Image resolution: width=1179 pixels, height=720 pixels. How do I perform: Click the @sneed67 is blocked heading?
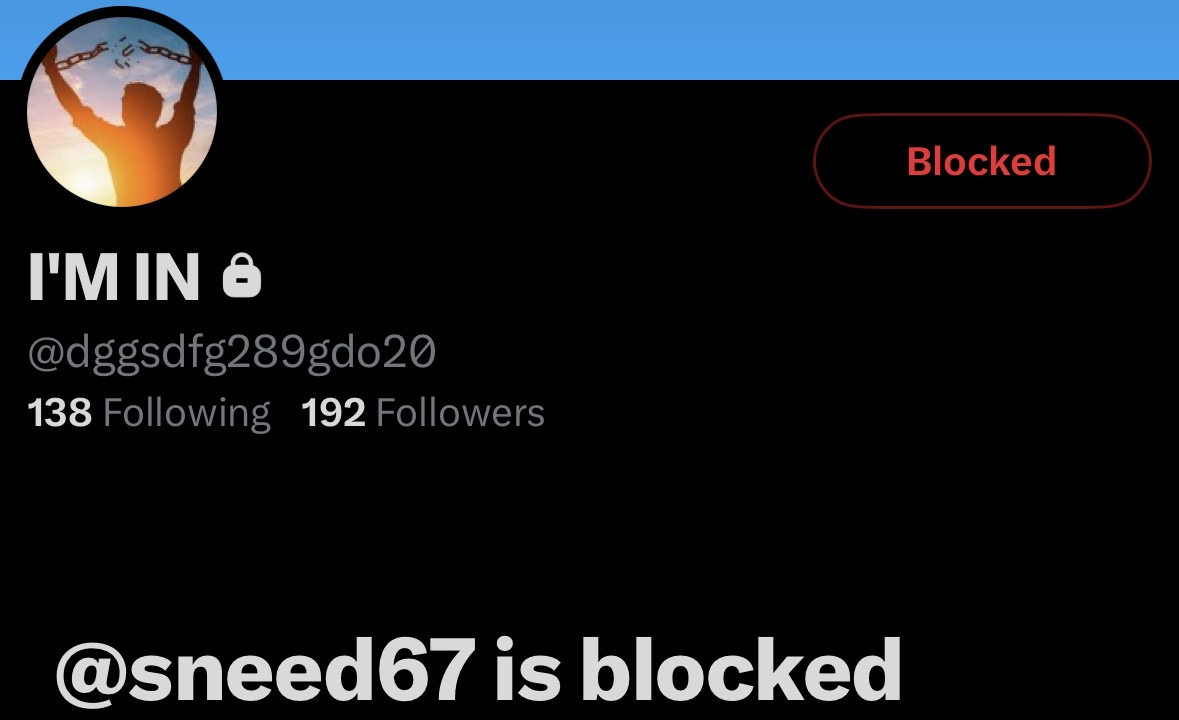tap(479, 670)
